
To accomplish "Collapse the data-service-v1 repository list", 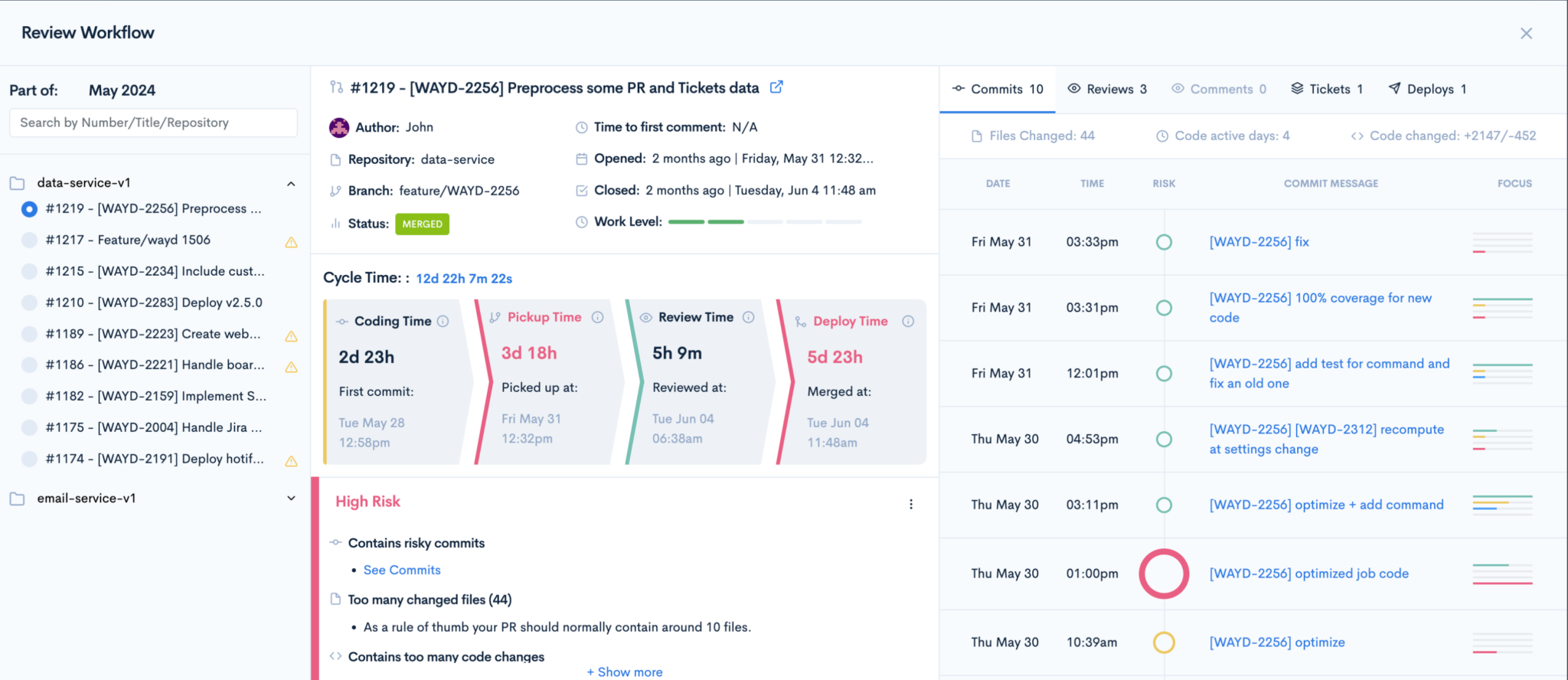I will coord(291,184).
